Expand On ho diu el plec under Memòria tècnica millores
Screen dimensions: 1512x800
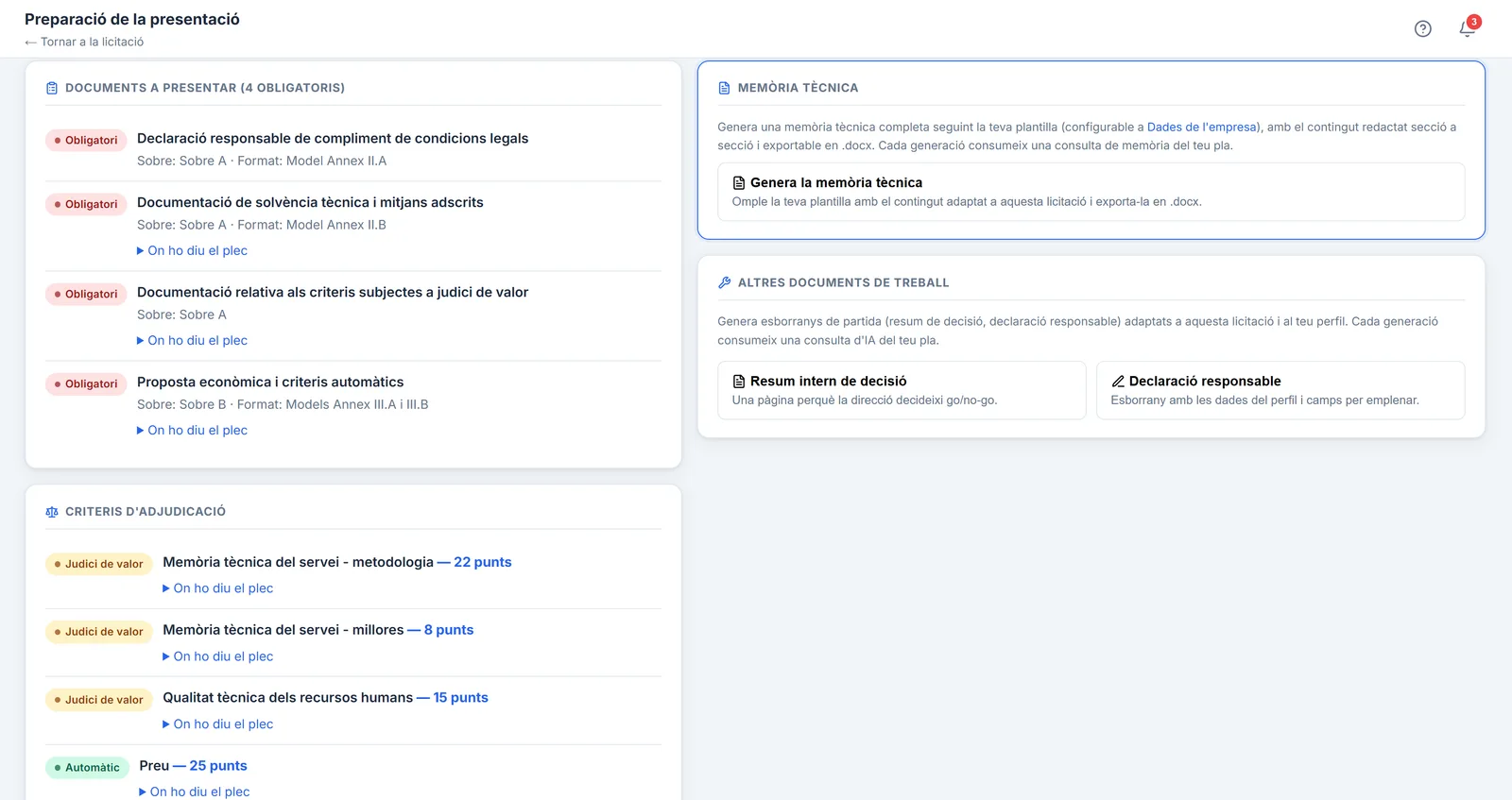(x=217, y=656)
